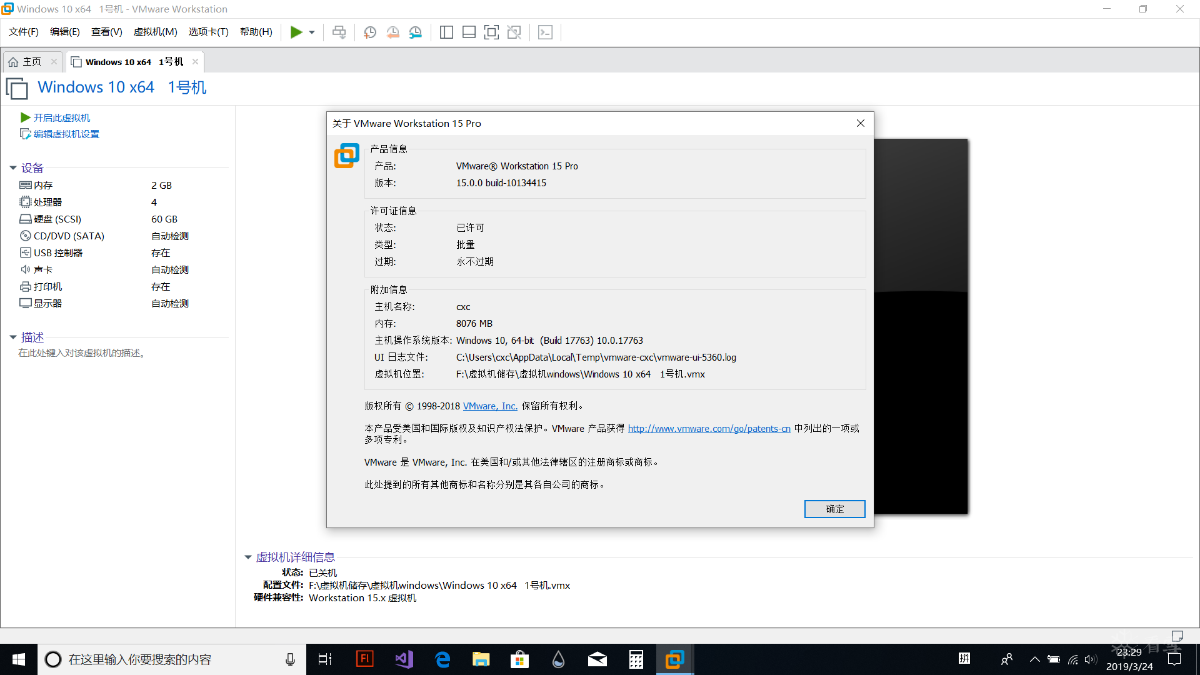1200x675 pixels.
Task: Click the 配置文件 path in VM details
Action: tap(439, 585)
